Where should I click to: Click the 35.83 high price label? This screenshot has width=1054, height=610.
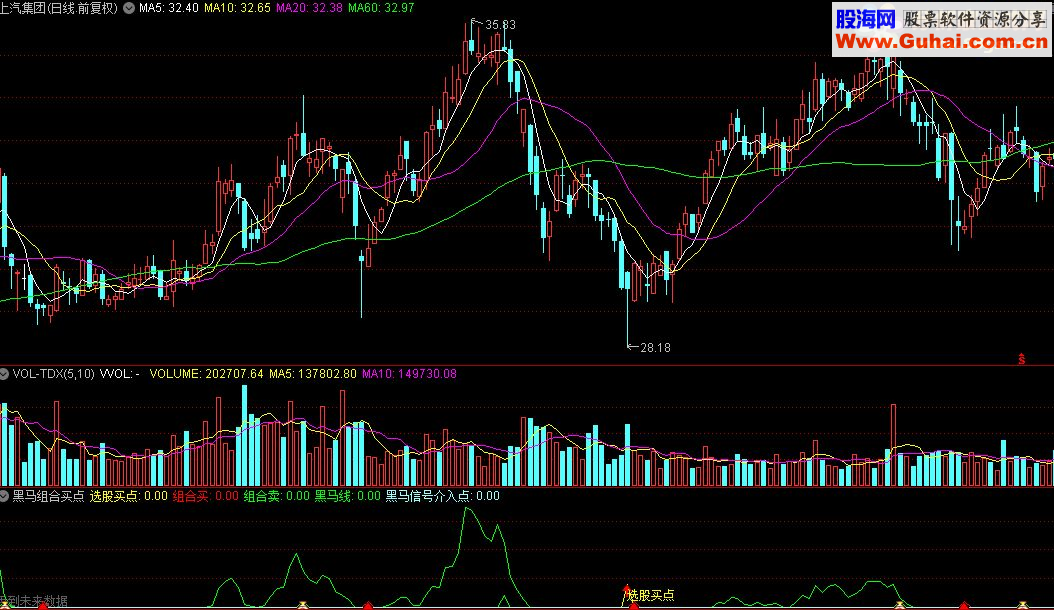(x=500, y=25)
